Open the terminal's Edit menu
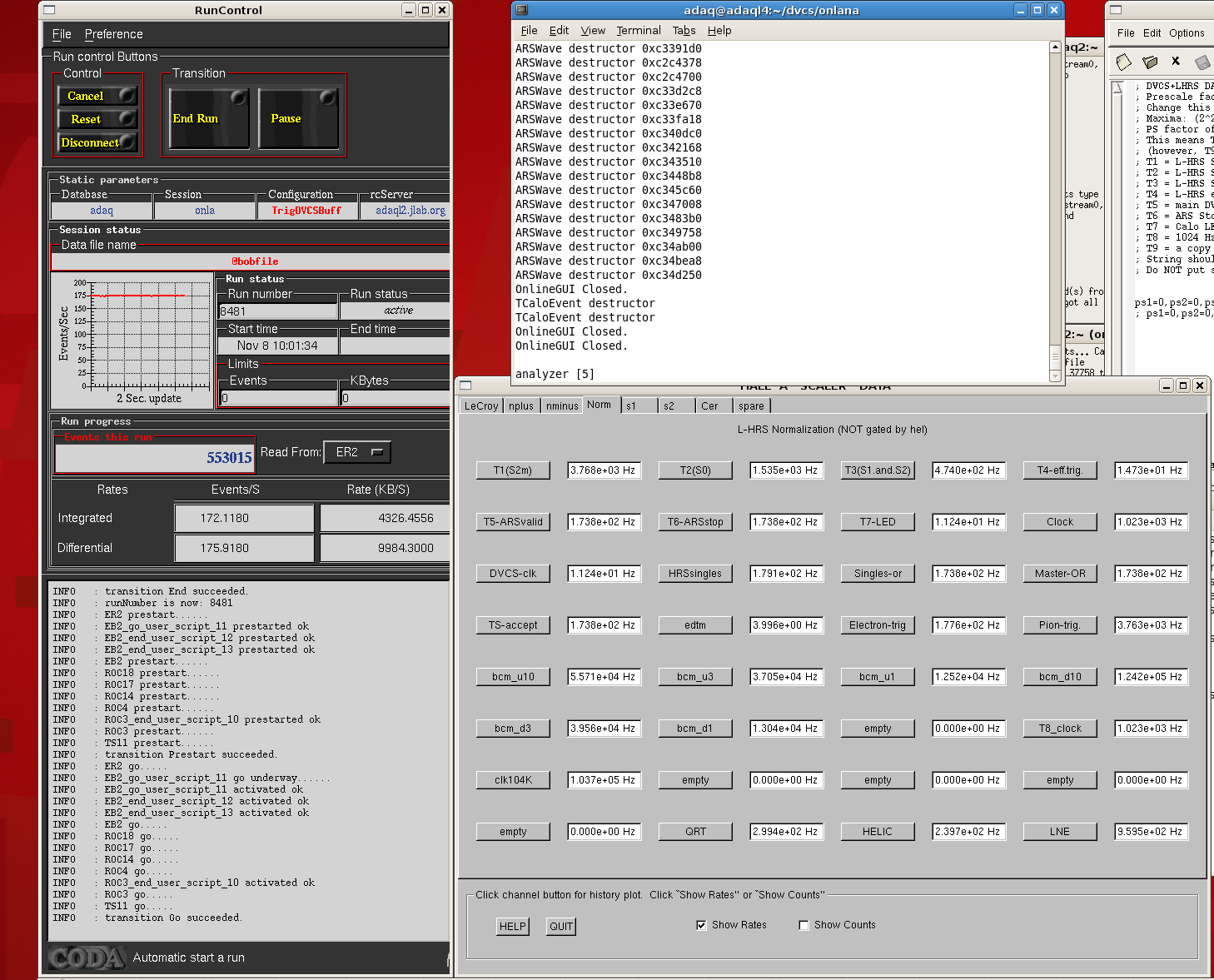Viewport: 1214px width, 980px height. pos(559,31)
